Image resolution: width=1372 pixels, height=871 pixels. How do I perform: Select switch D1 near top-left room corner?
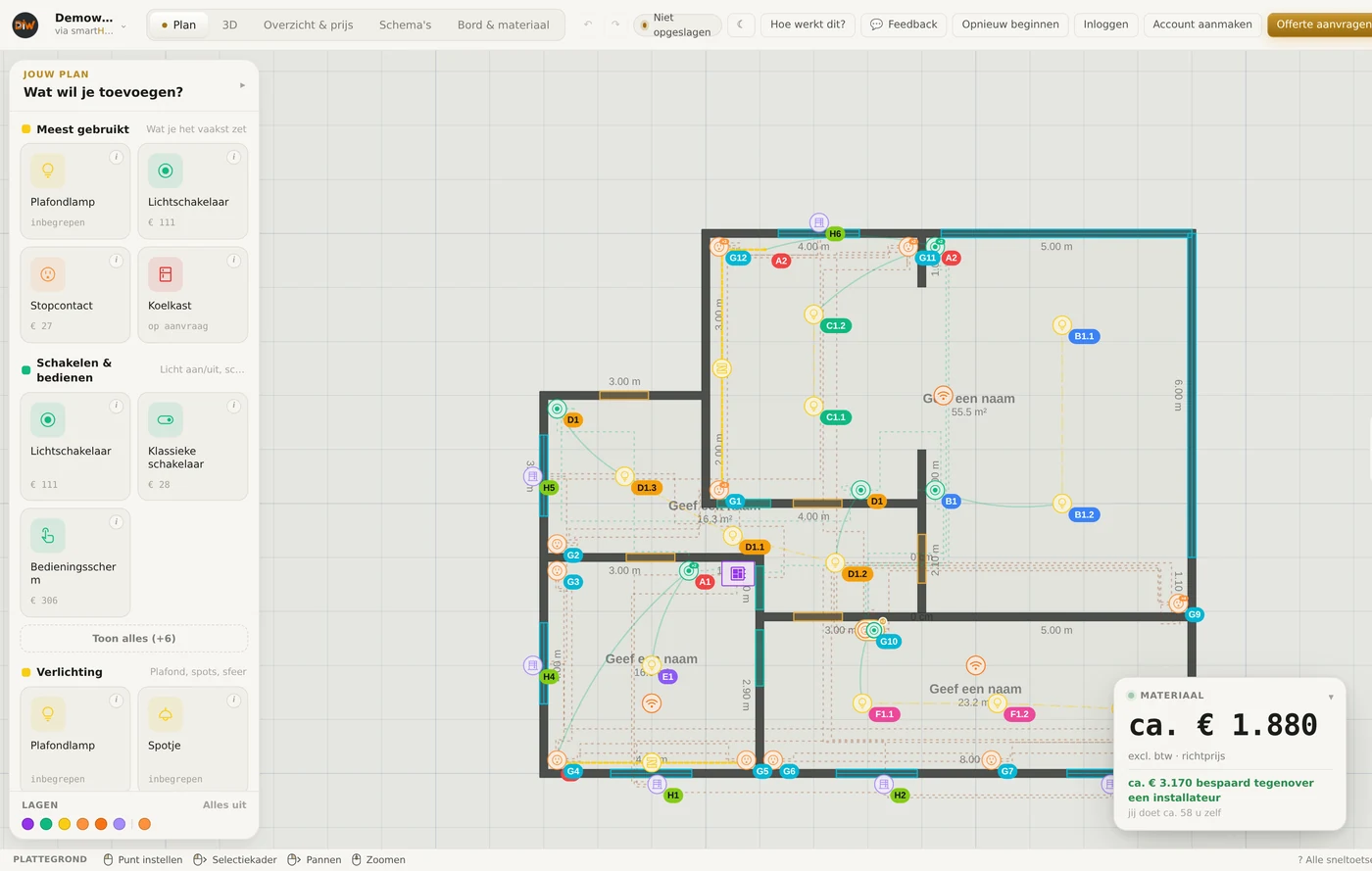click(x=557, y=409)
